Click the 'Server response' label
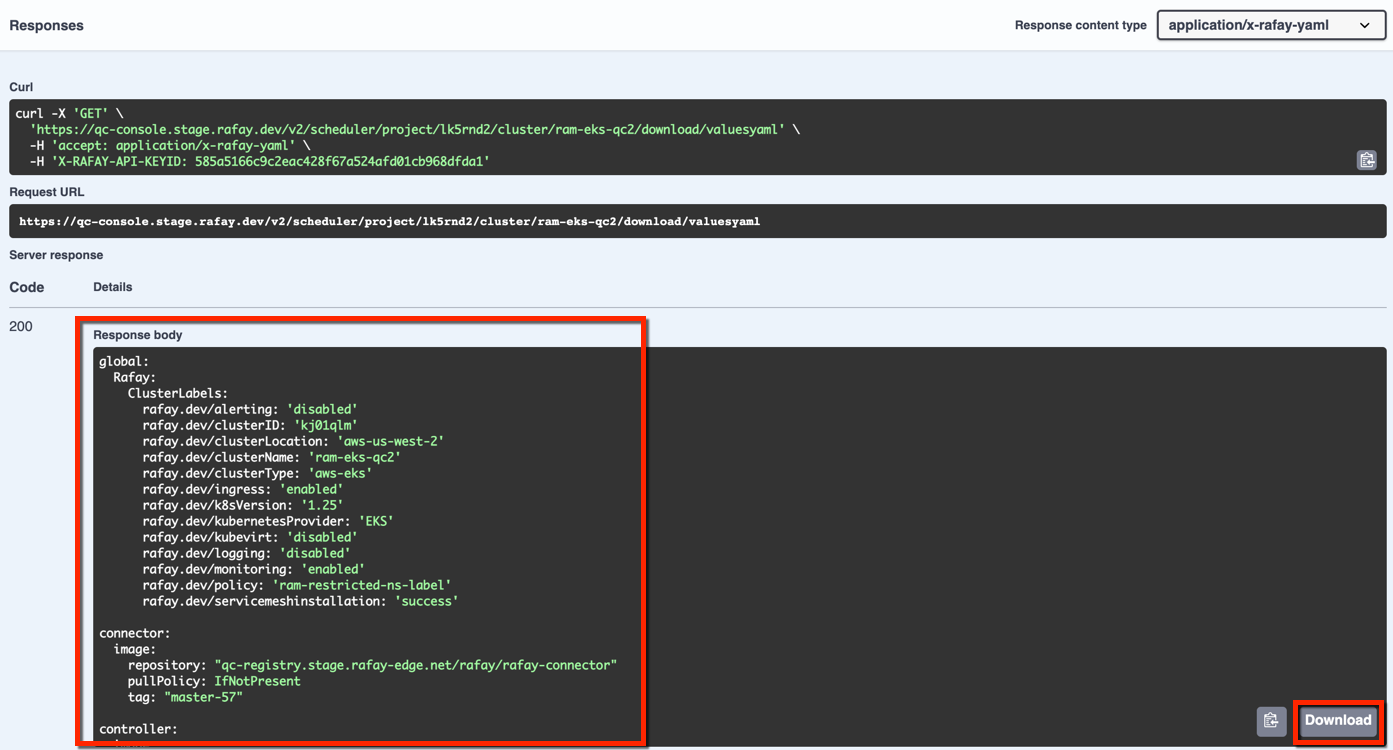Viewport: 1393px width, 750px height. point(56,255)
